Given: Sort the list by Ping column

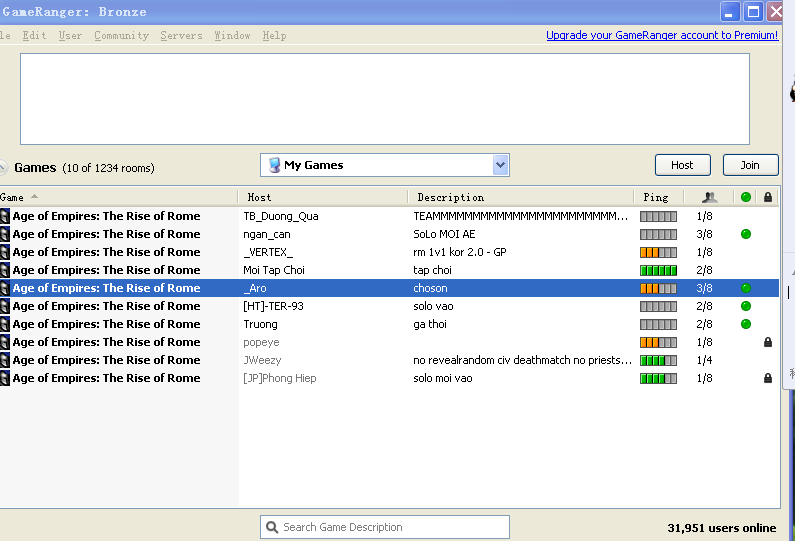Looking at the screenshot, I should pyautogui.click(x=656, y=197).
